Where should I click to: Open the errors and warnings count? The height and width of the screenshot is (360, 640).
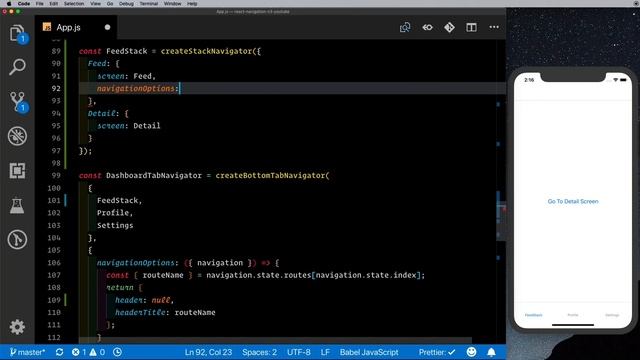(x=88, y=352)
